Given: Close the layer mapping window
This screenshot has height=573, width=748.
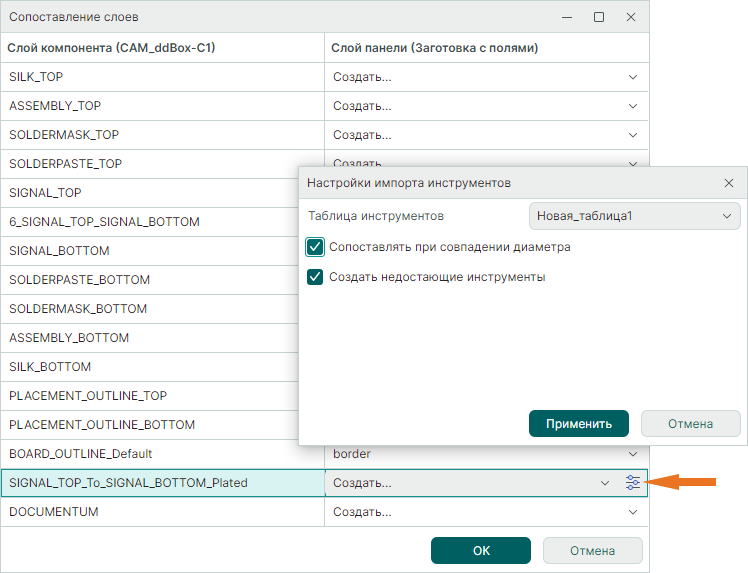Looking at the screenshot, I should click(631, 17).
